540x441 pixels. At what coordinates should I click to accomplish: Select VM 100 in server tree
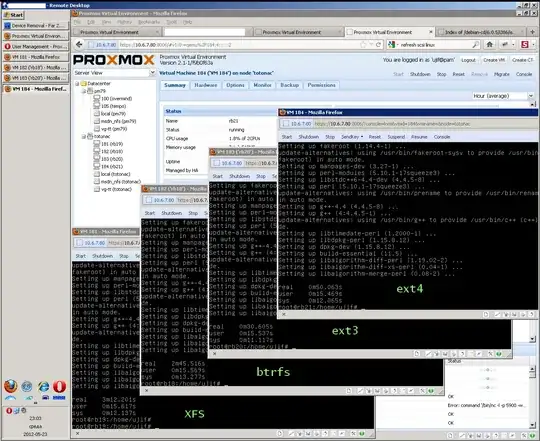click(113, 98)
